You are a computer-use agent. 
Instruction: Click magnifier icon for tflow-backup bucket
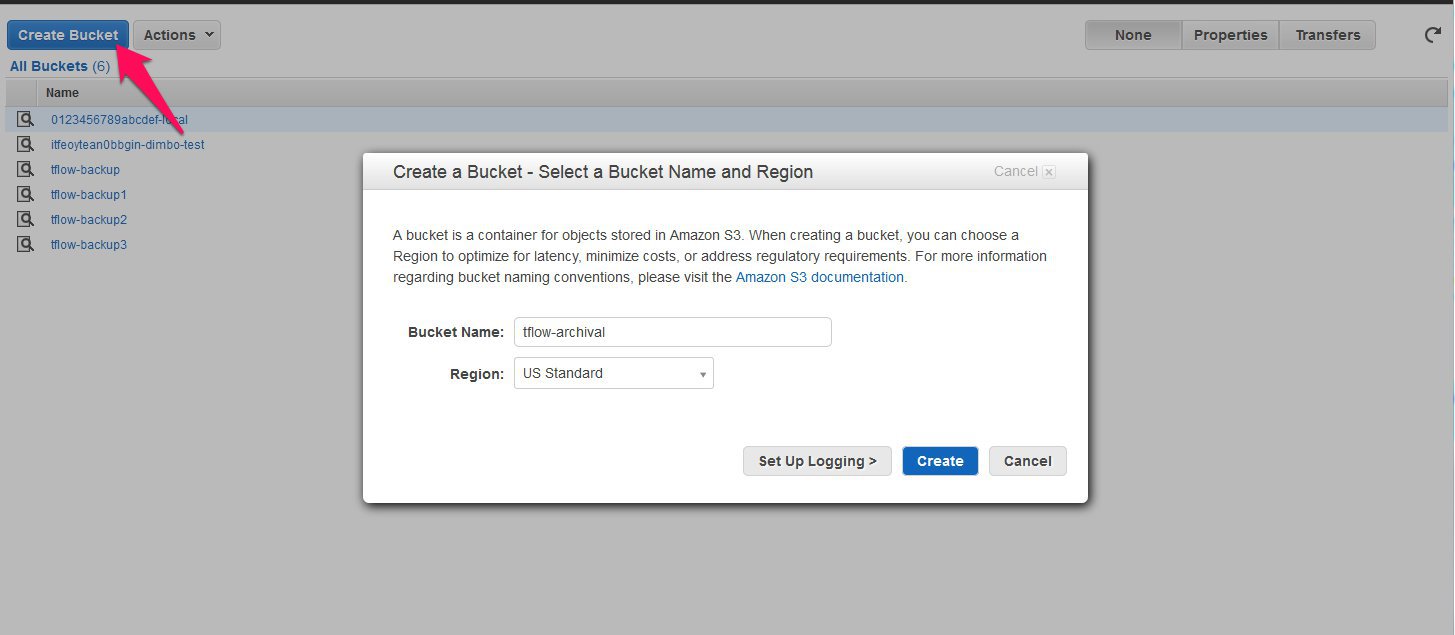[x=25, y=169]
